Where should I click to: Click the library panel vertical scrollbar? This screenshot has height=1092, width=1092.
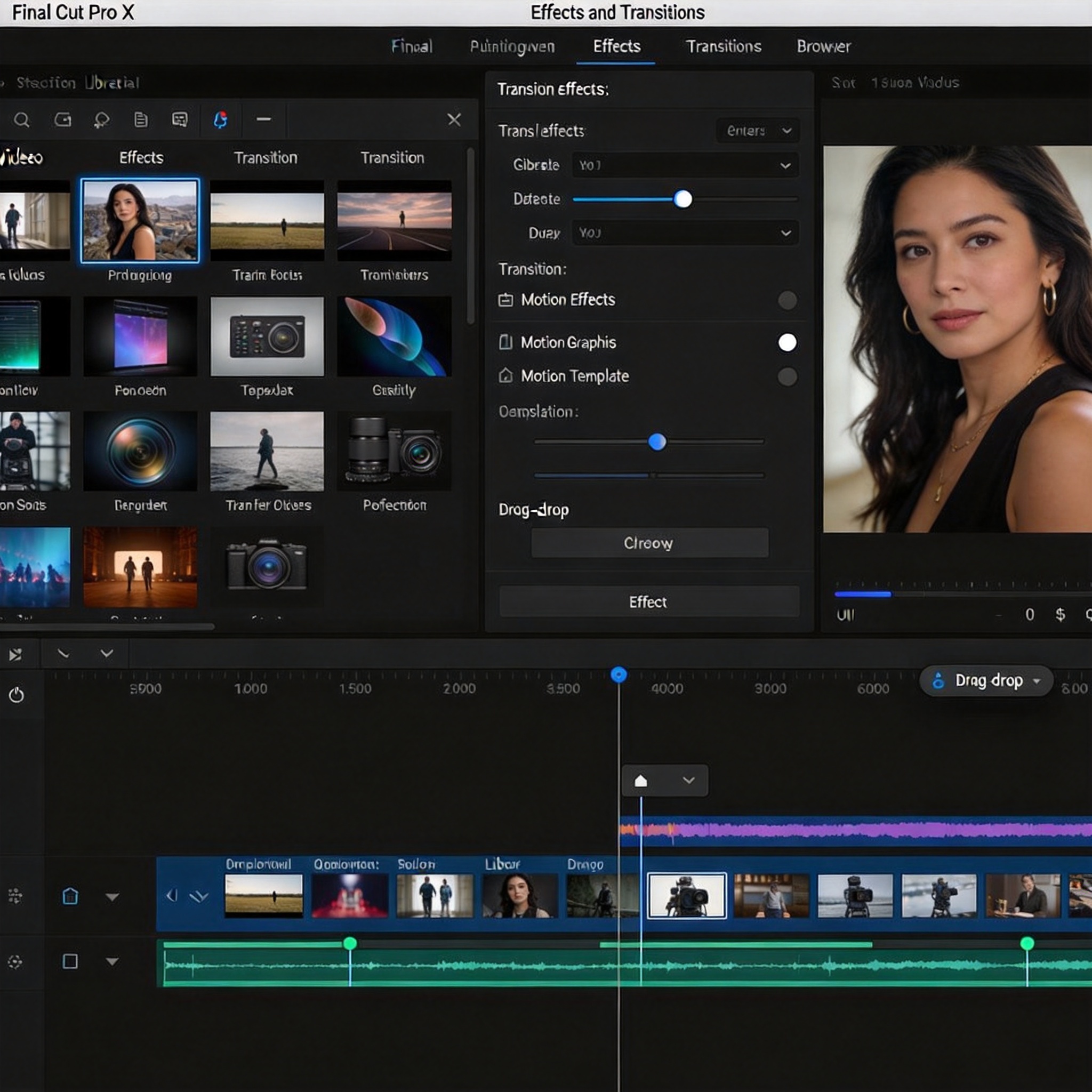pyautogui.click(x=470, y=236)
